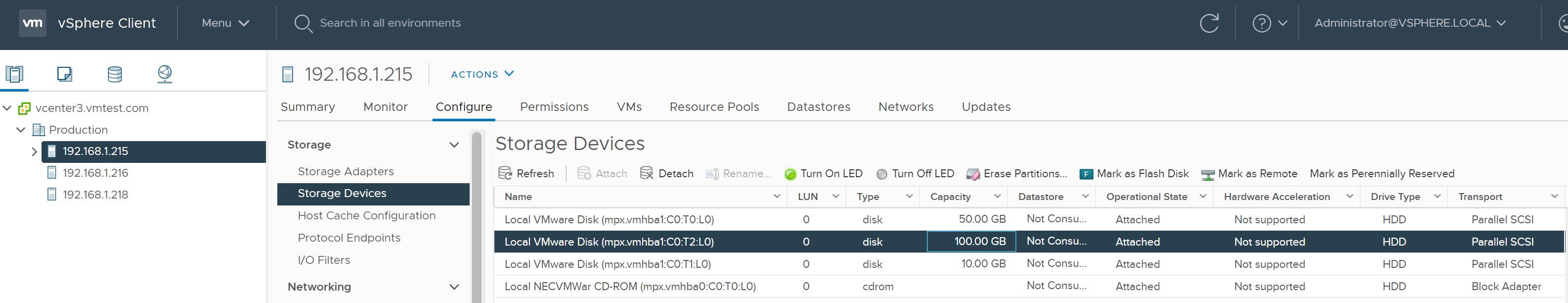The height and width of the screenshot is (303, 1568).
Task: Mark selected disk as Flash Disk
Action: pyautogui.click(x=1133, y=174)
